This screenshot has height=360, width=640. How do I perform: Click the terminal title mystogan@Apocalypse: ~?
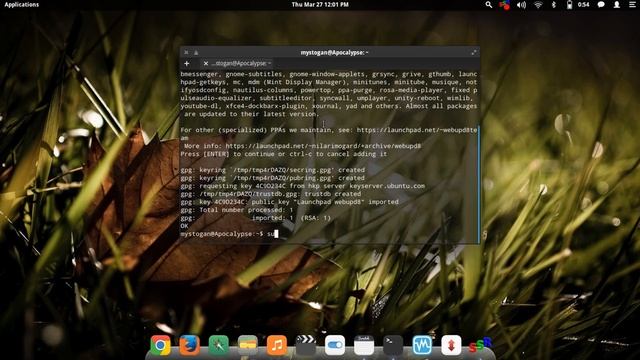[x=334, y=52]
